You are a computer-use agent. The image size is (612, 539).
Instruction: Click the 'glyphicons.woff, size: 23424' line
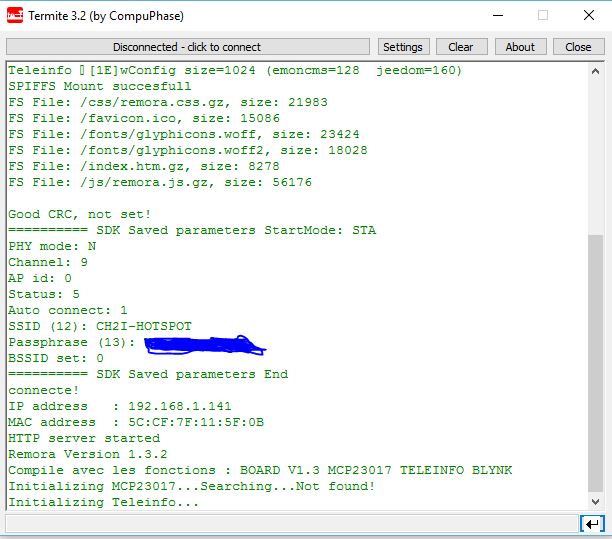click(x=184, y=134)
